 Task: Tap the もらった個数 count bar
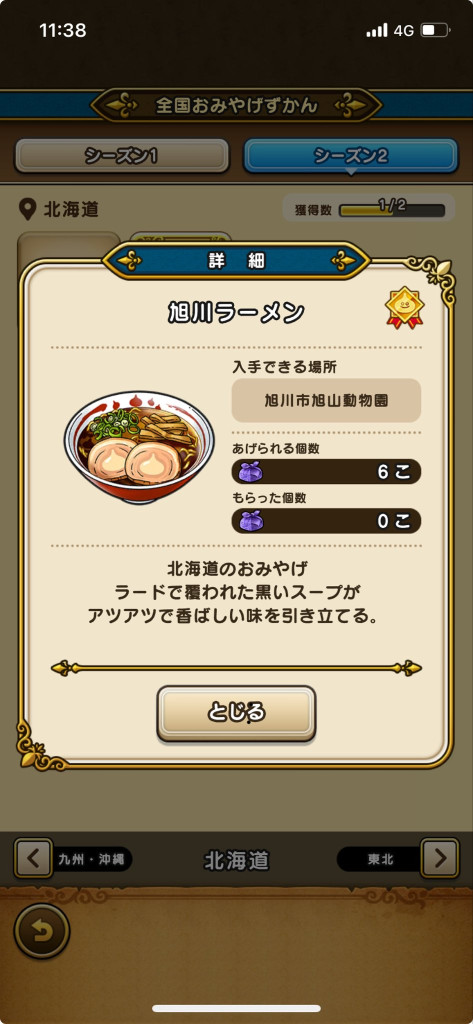tap(326, 520)
